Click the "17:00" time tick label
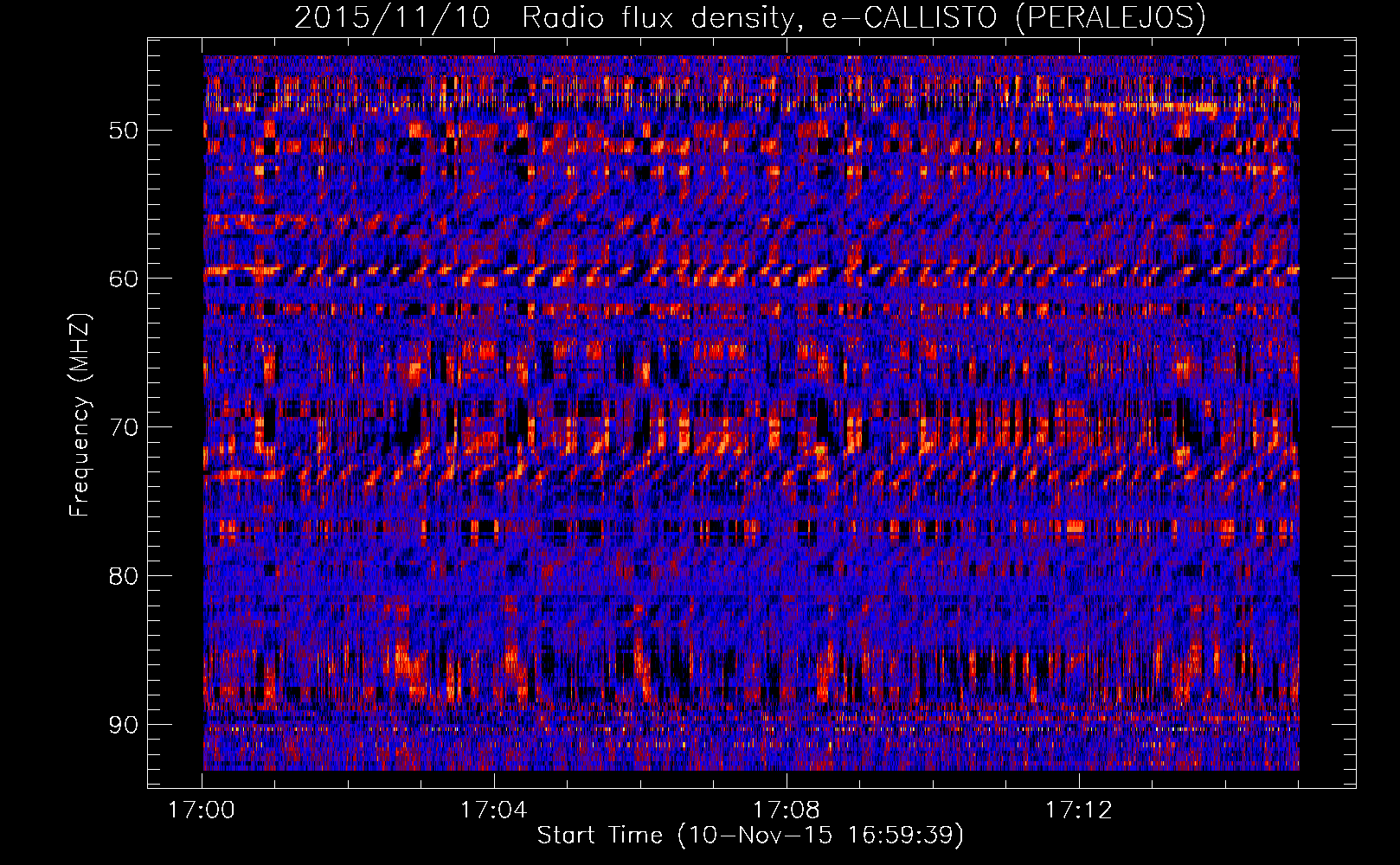Image resolution: width=1400 pixels, height=865 pixels. coord(202,811)
